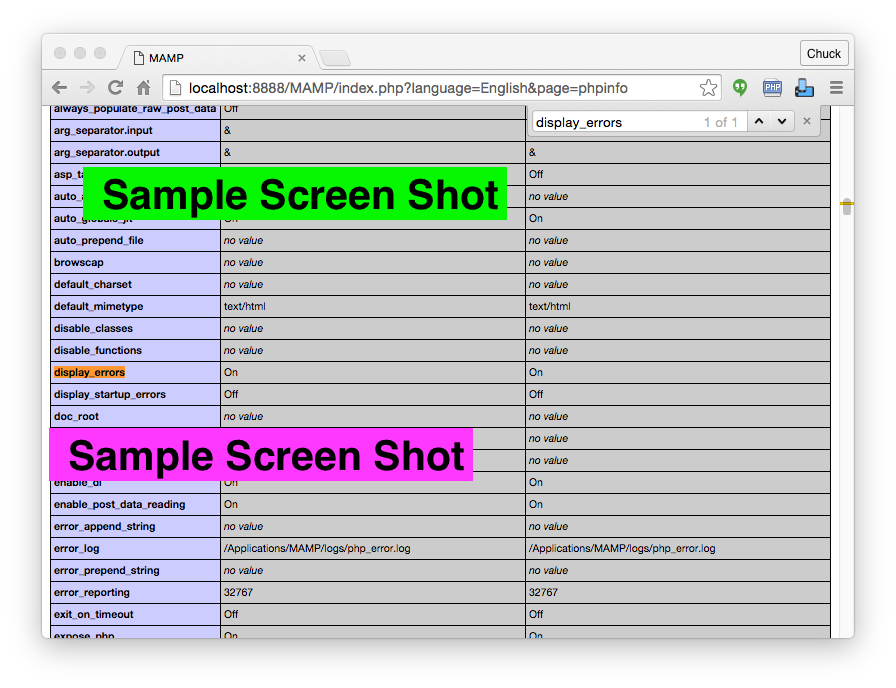Open the Chrome hamburger menu
Viewport: 896px width, 688px height.
pyautogui.click(x=837, y=87)
